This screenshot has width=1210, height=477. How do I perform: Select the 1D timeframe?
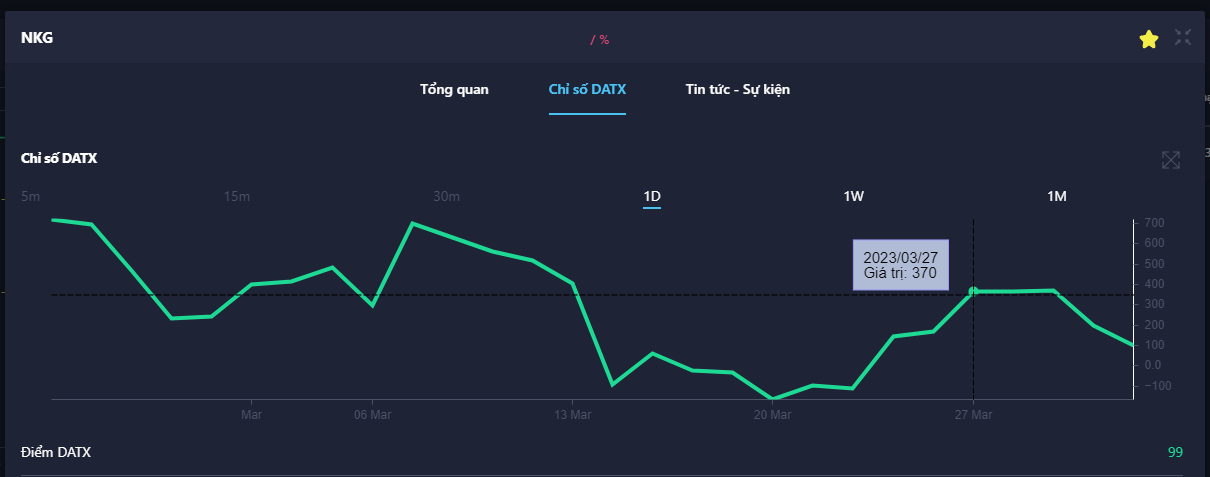pos(652,196)
